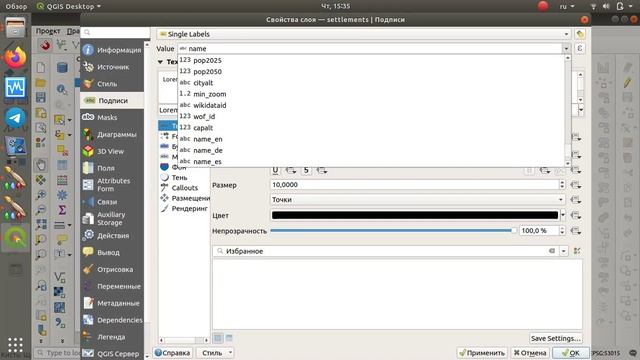The image size is (640, 360).
Task: Open the Источник section
Action: [x=112, y=67]
